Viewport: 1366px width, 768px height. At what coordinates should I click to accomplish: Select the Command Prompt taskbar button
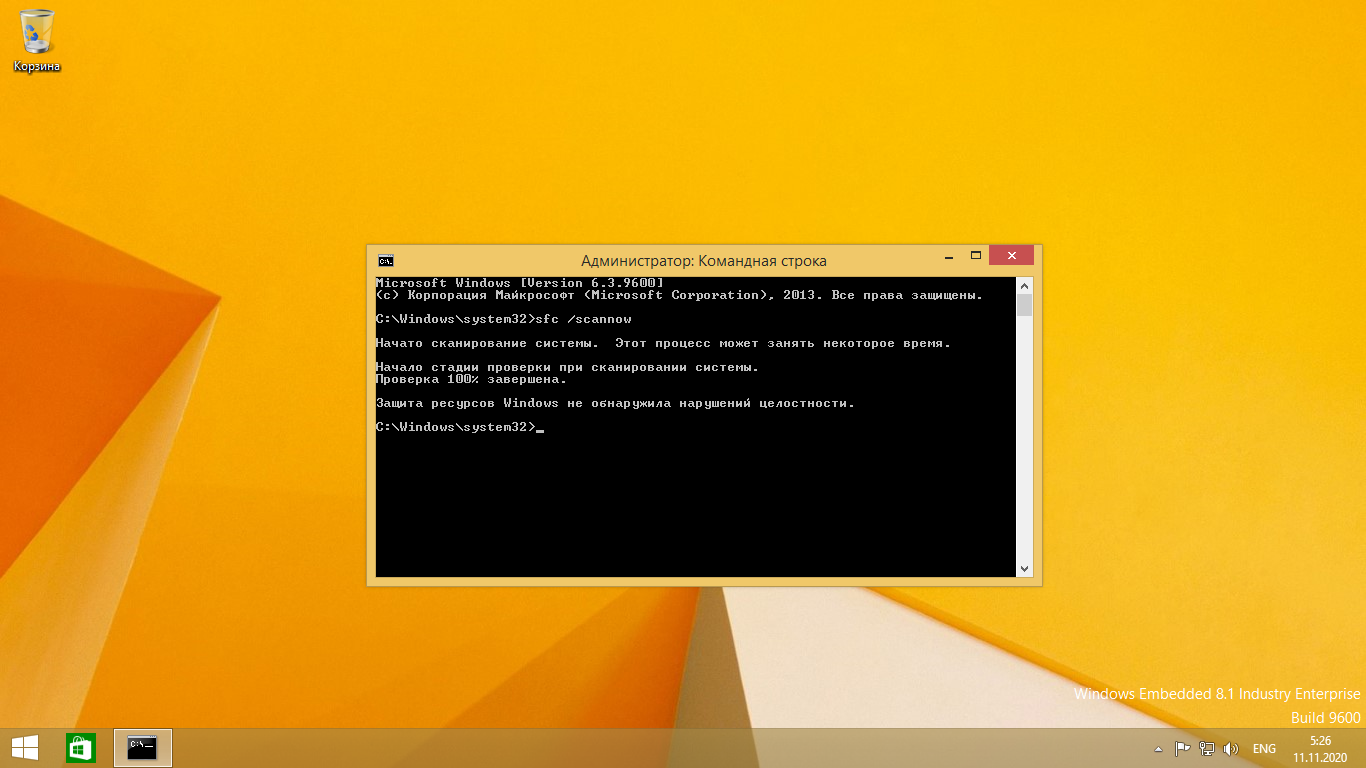(x=143, y=748)
